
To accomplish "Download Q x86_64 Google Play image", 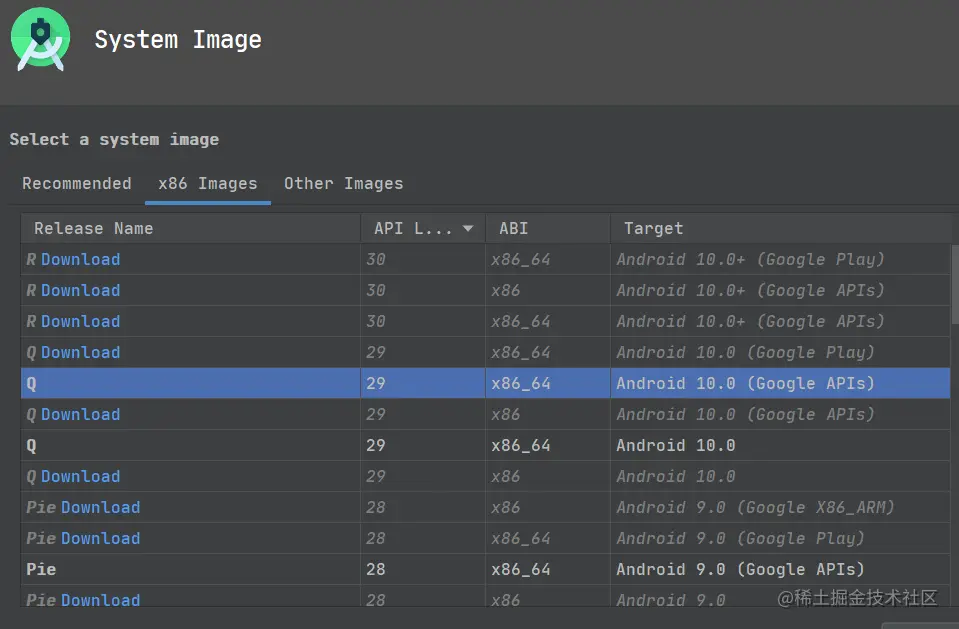I will tap(80, 353).
